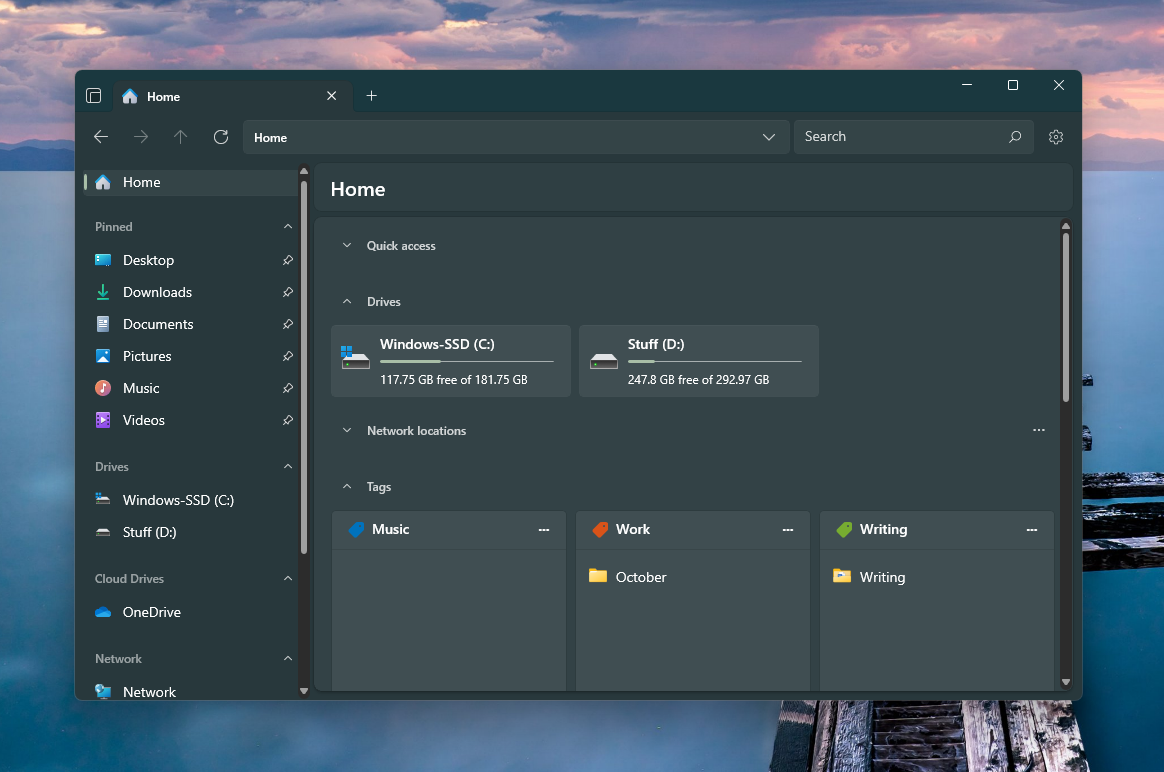Viewport: 1164px width, 772px height.
Task: Open Downloads from the pinned sidebar
Action: pyautogui.click(x=157, y=292)
